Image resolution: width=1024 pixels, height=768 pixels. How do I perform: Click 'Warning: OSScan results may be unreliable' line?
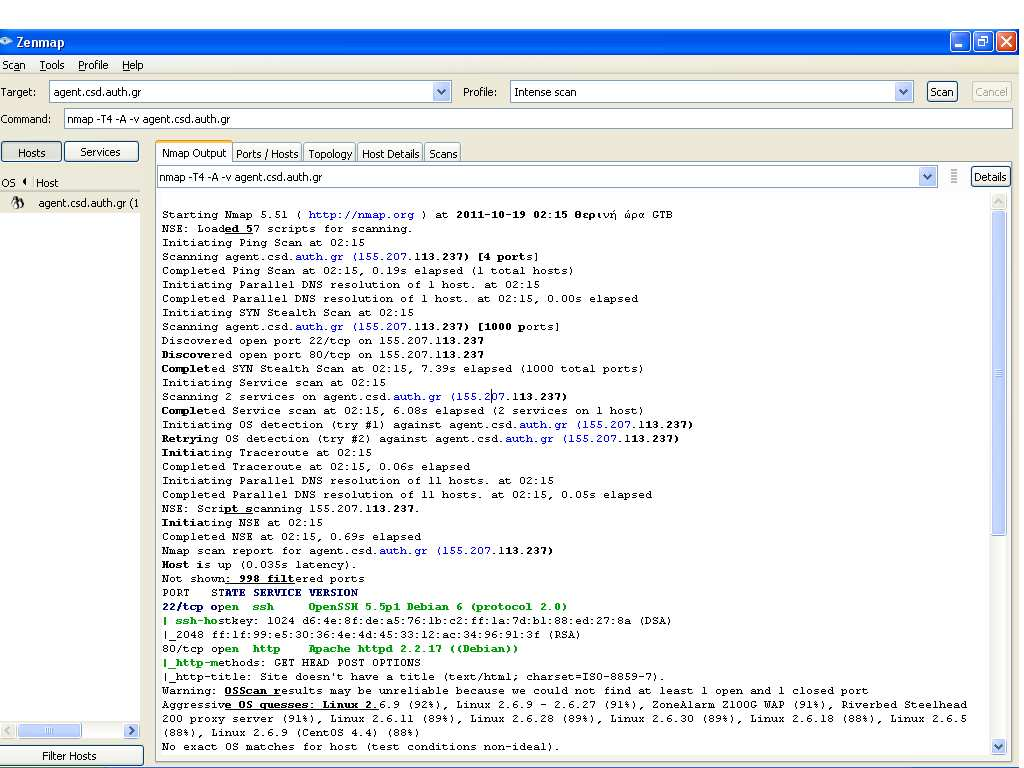pos(515,691)
